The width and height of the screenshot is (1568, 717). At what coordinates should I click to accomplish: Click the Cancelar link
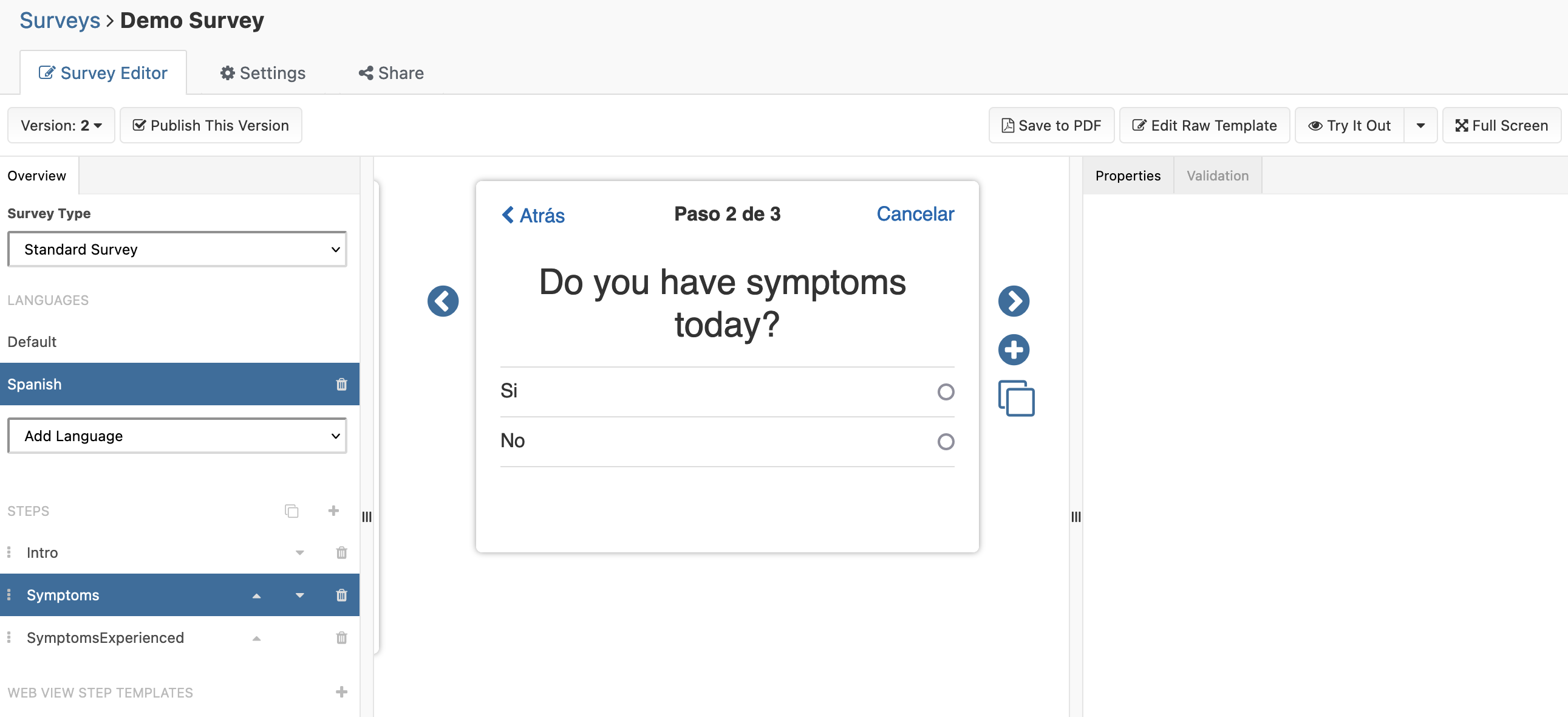click(915, 214)
